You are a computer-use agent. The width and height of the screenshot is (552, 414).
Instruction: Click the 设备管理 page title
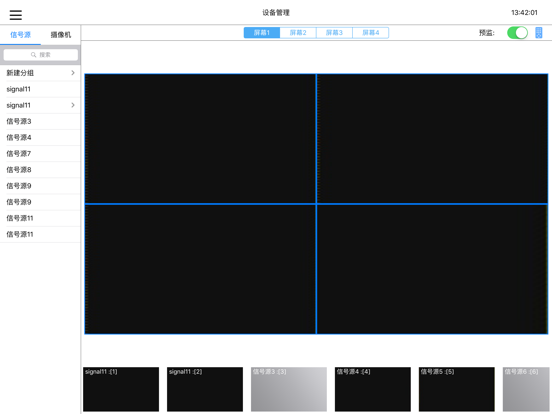276,13
